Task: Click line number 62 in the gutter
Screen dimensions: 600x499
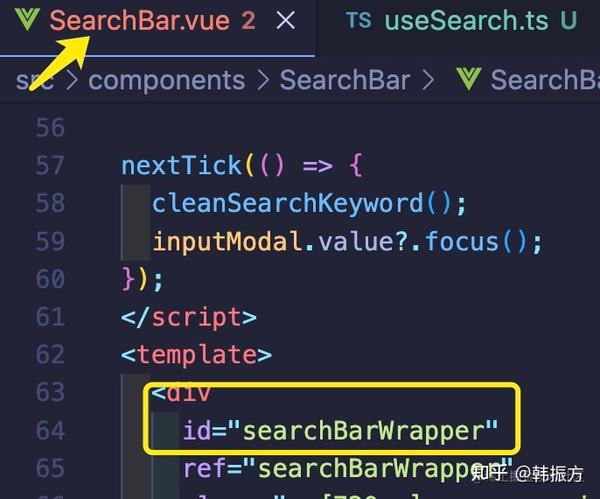Action: (50, 355)
